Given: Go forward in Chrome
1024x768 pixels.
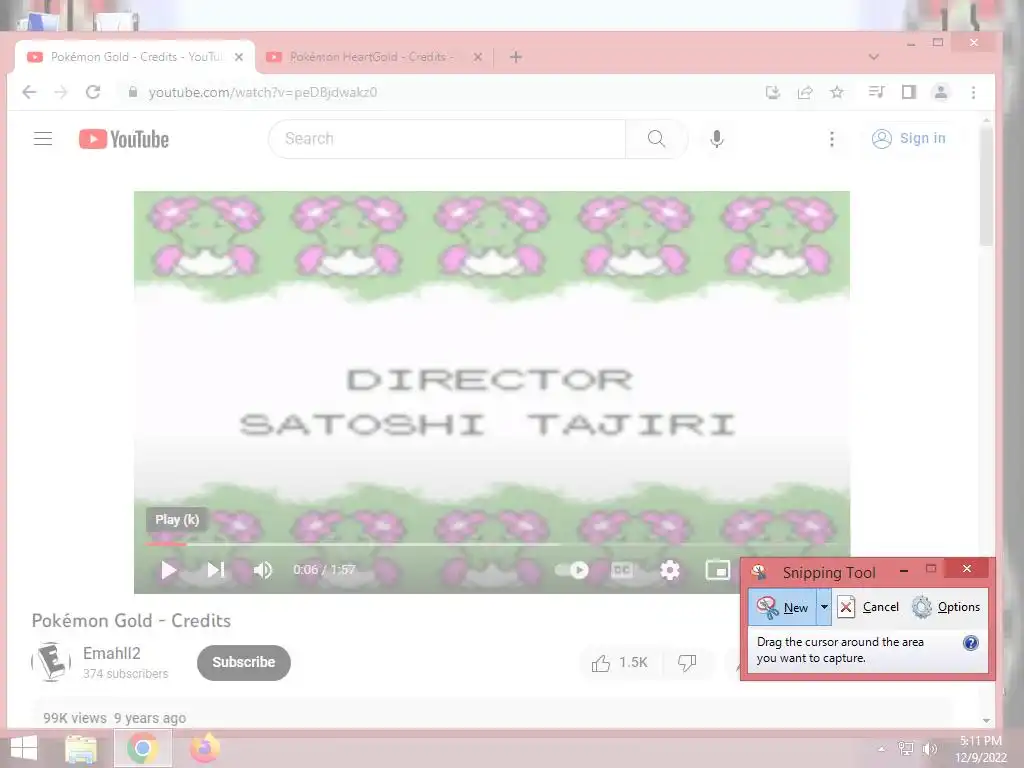Looking at the screenshot, I should (x=61, y=92).
